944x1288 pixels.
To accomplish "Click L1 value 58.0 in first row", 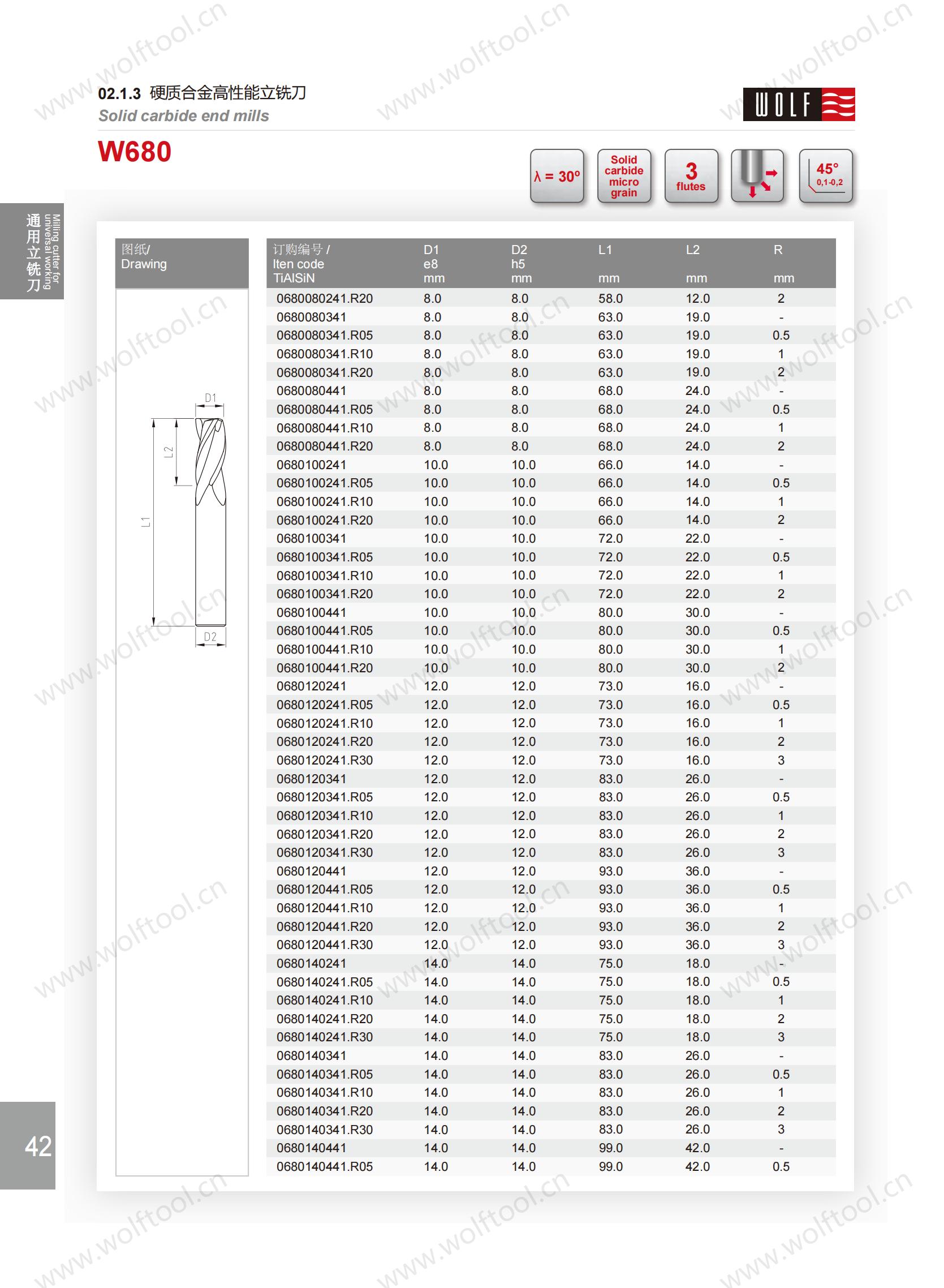I will click(x=610, y=298).
